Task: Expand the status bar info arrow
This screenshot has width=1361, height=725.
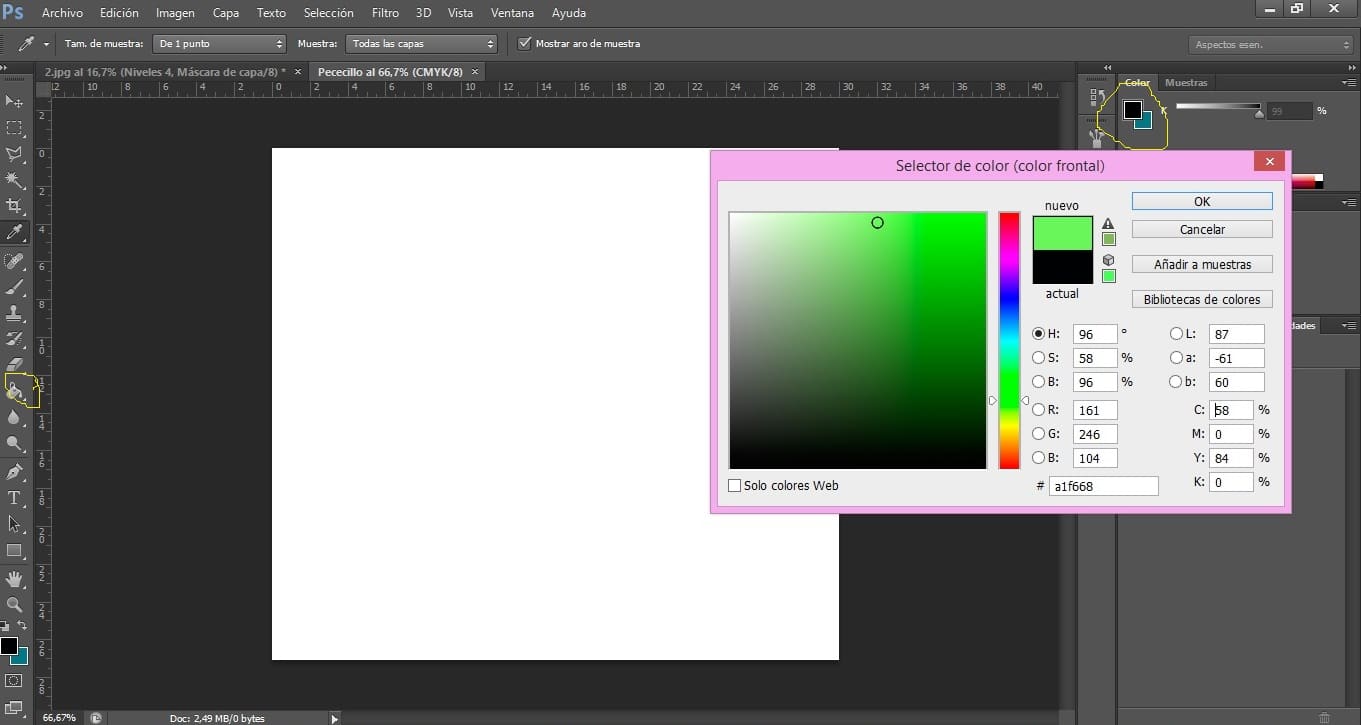Action: [x=334, y=718]
